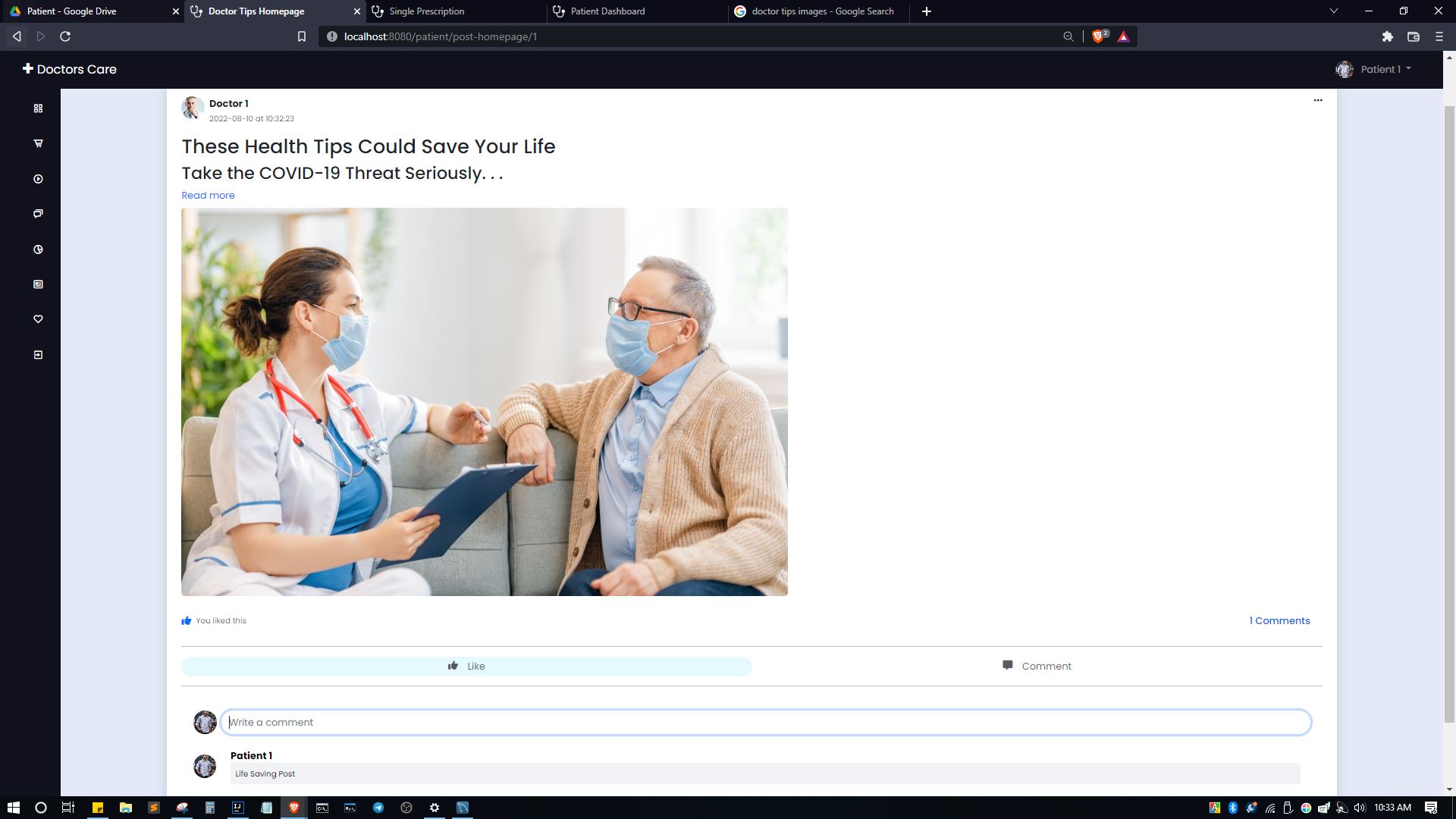Expand the tab search dropdown arrow
The image size is (1456, 819).
click(1334, 11)
